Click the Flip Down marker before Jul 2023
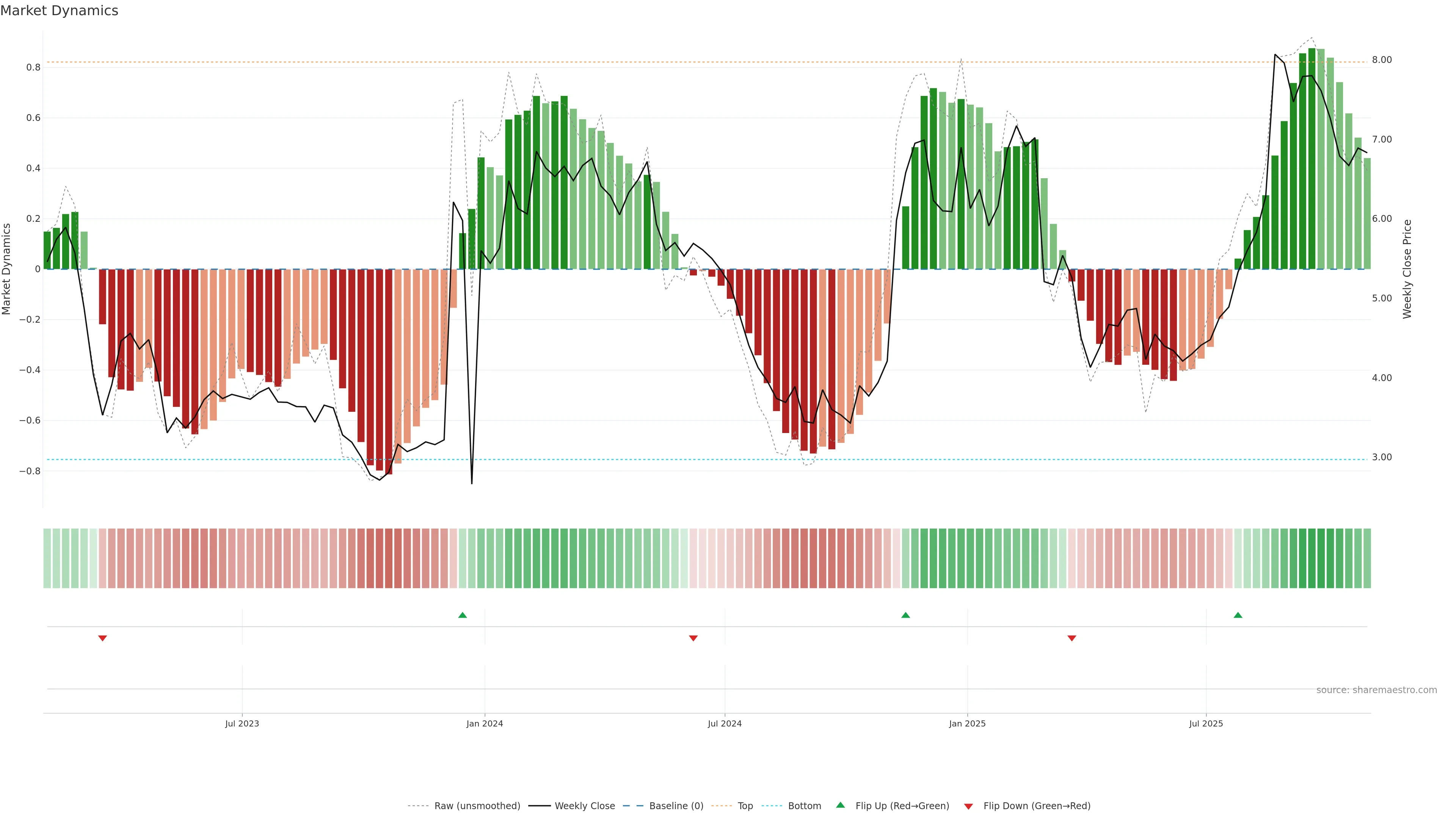Viewport: 1456px width, 819px height. (x=102, y=638)
